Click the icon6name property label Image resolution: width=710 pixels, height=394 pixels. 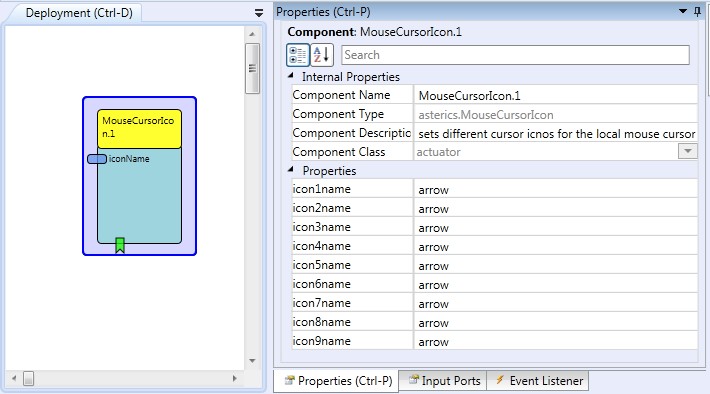(321, 284)
